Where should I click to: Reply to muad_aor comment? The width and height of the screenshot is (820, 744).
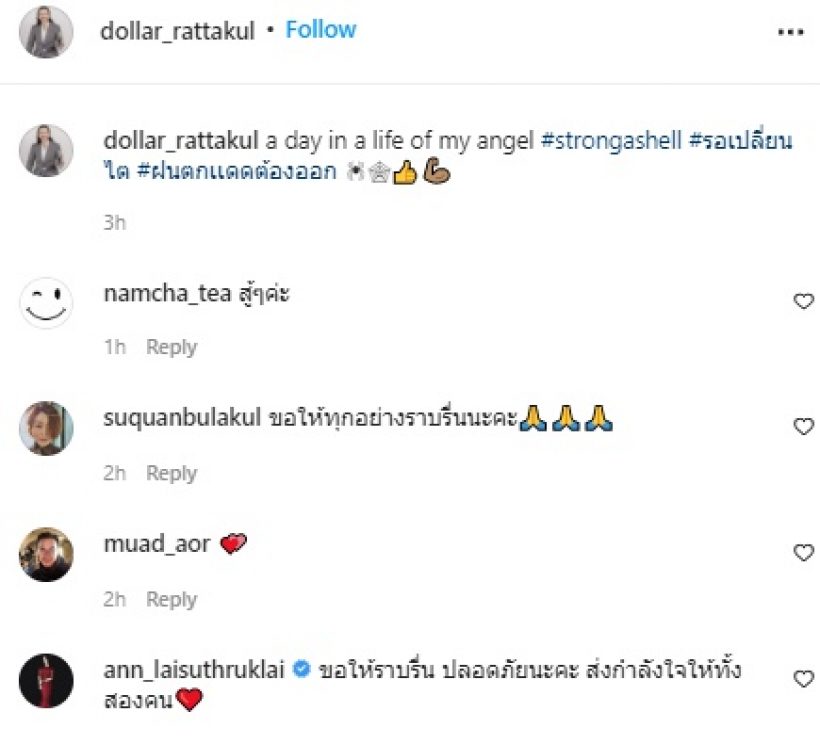[x=172, y=600]
